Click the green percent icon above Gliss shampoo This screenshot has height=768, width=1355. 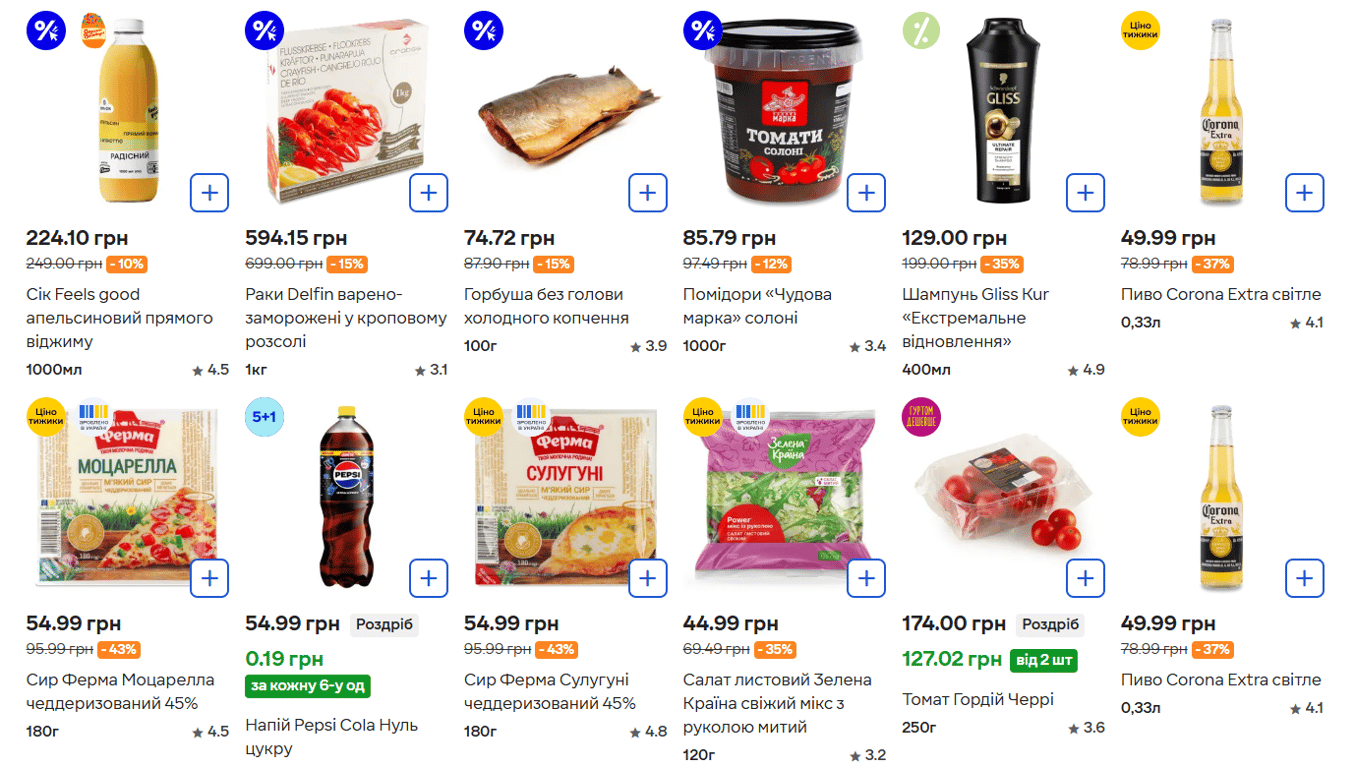tap(920, 30)
